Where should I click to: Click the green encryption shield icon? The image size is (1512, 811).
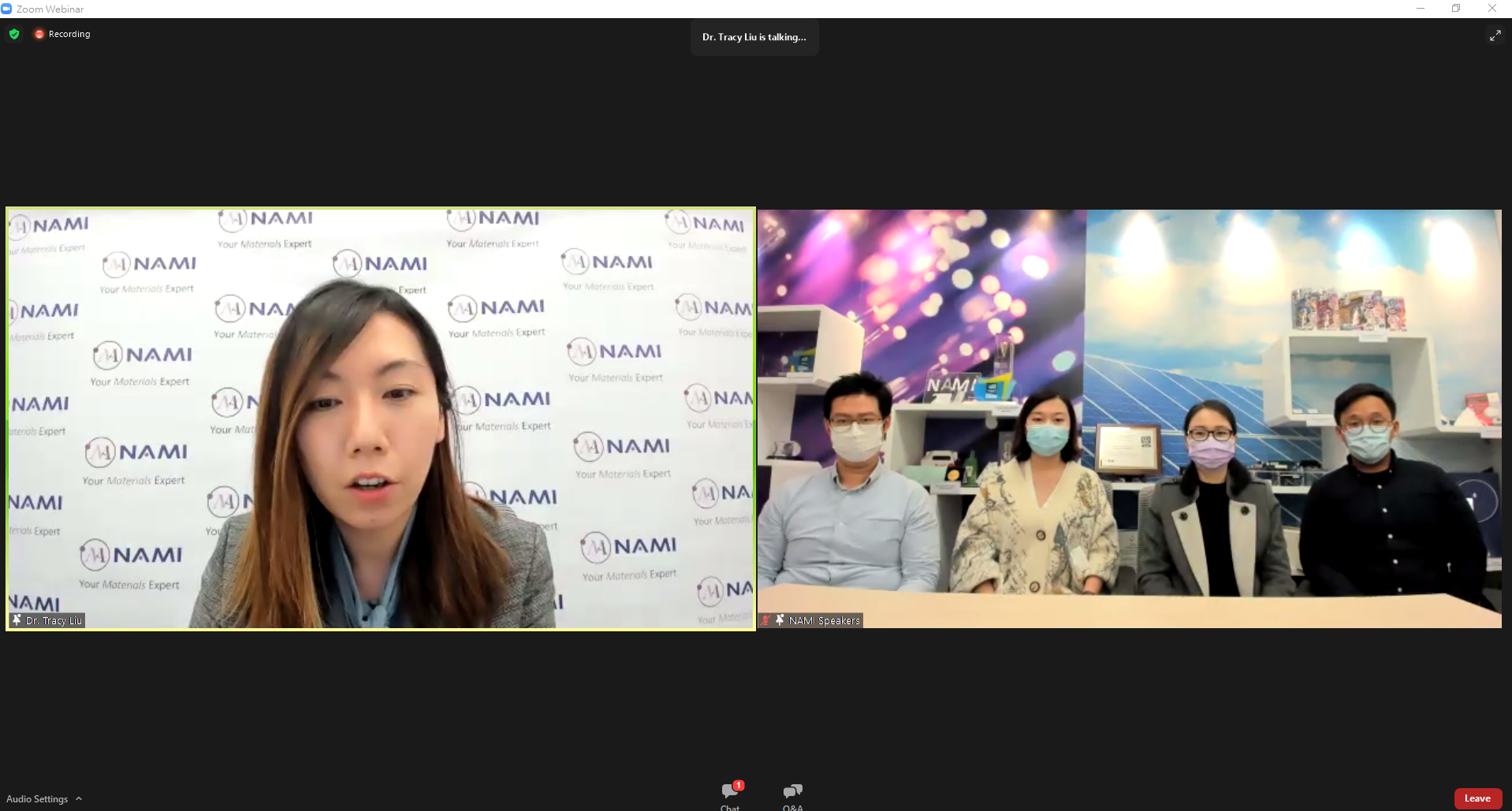[14, 34]
